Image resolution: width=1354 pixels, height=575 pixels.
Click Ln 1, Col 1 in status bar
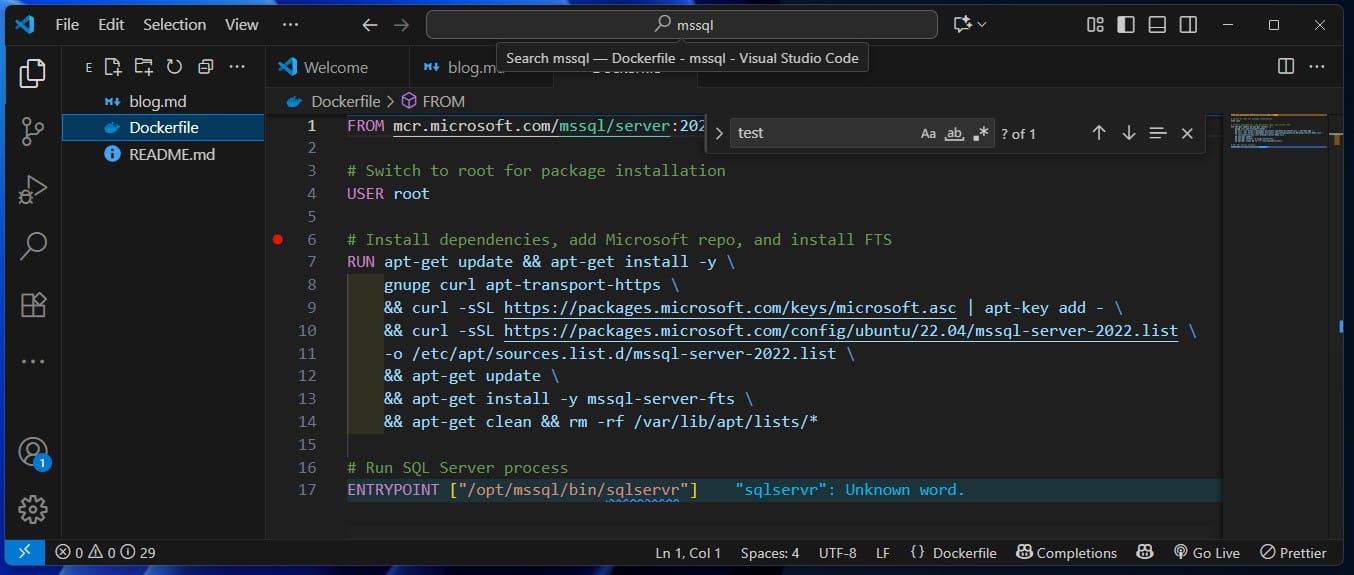click(x=688, y=552)
